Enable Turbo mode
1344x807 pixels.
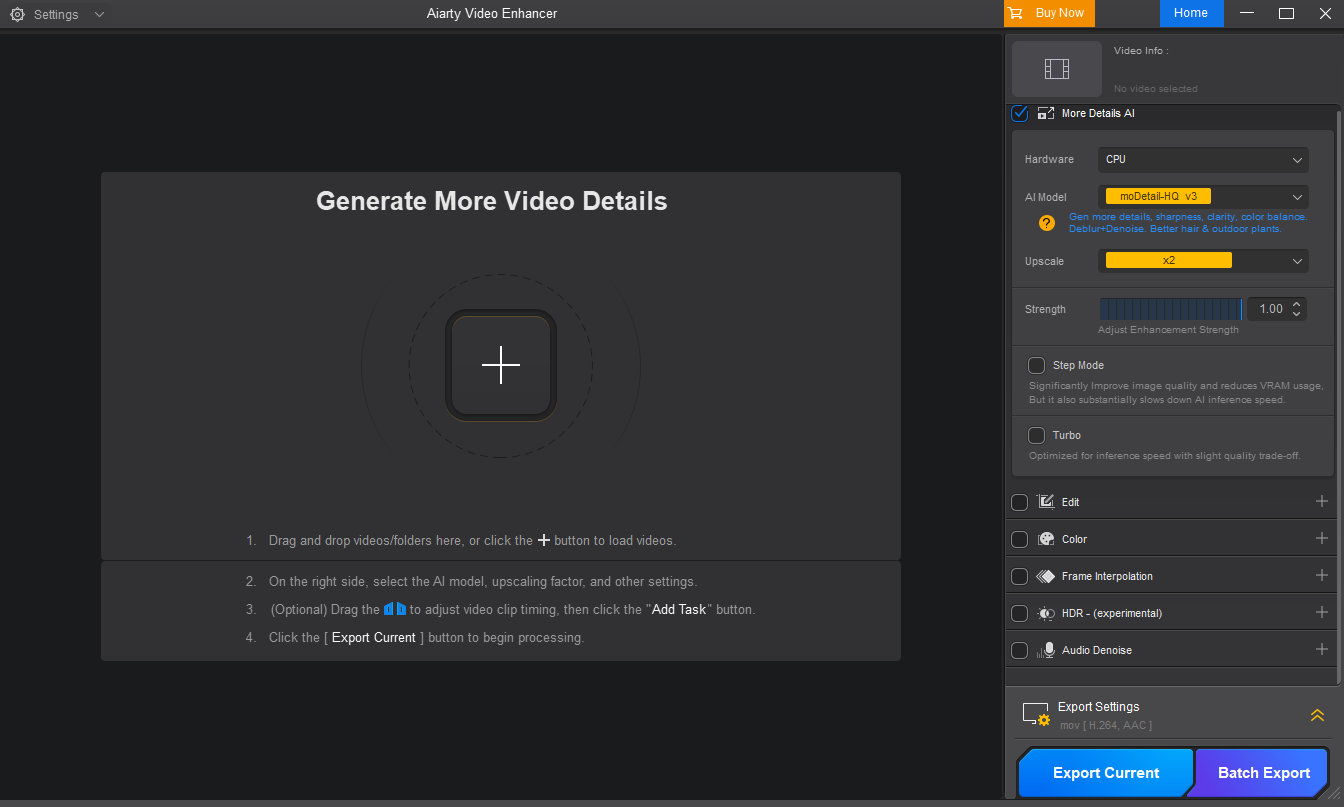point(1036,435)
